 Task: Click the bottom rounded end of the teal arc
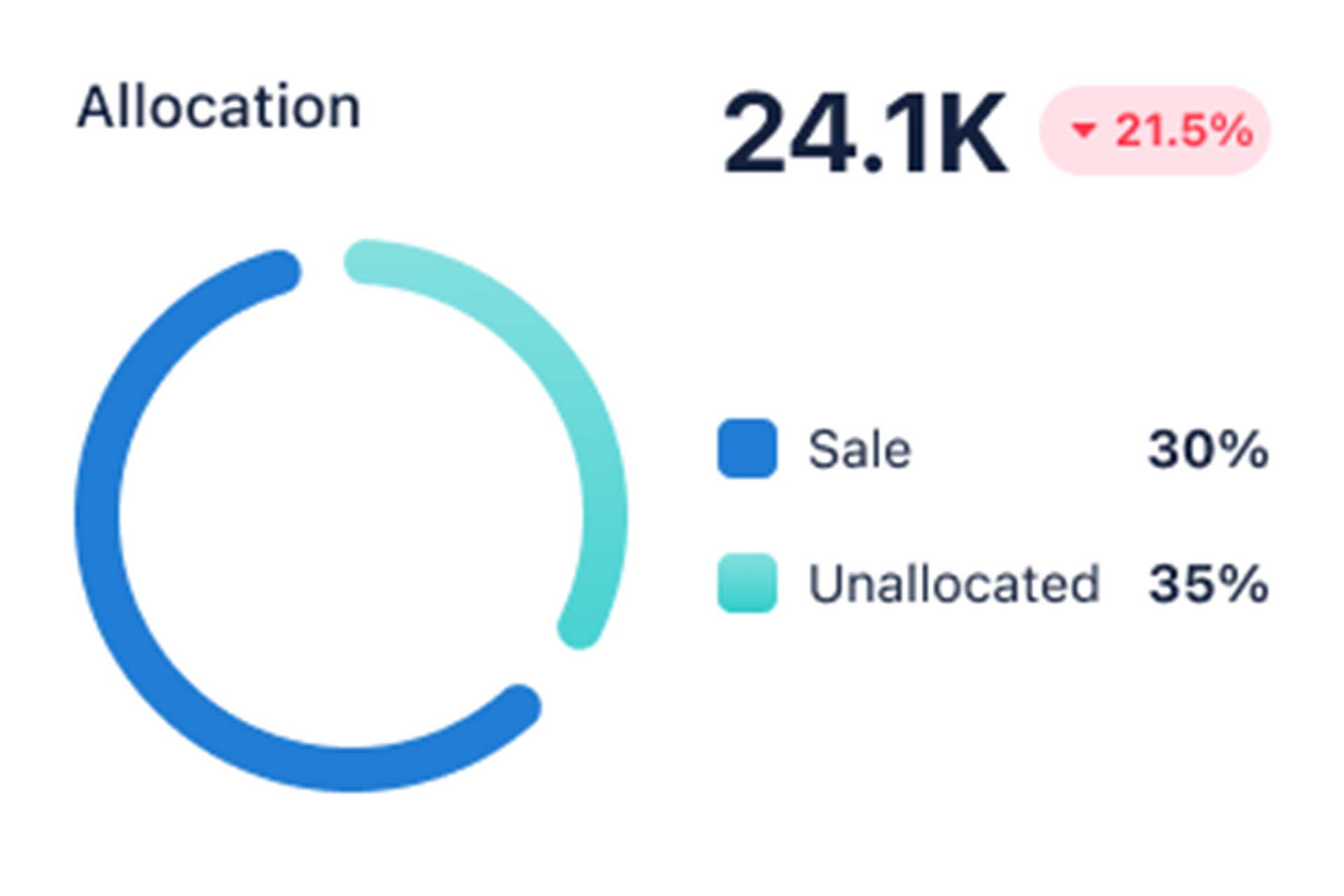pyautogui.click(x=580, y=626)
